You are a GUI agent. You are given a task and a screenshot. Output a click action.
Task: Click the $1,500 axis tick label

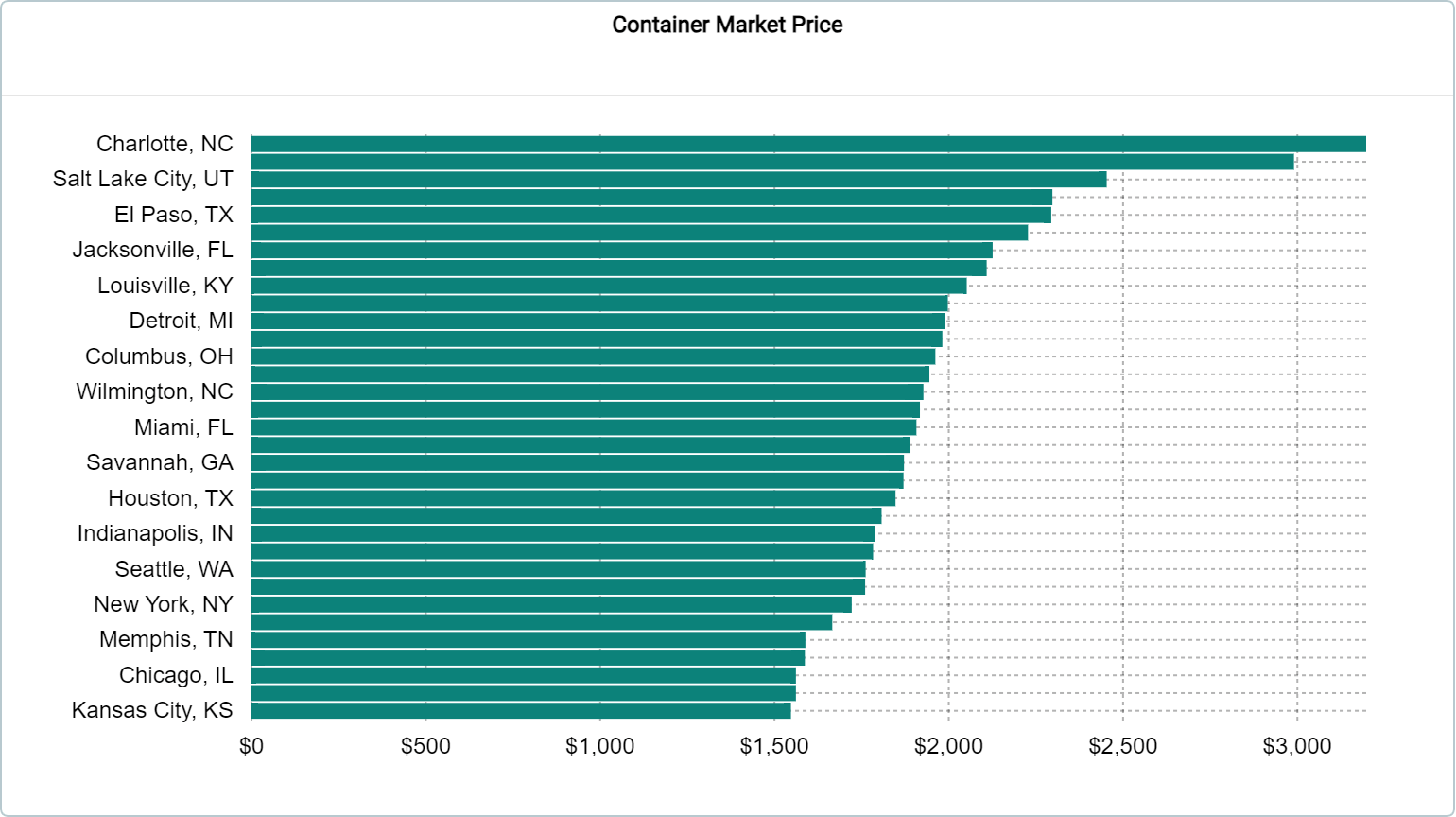[774, 746]
